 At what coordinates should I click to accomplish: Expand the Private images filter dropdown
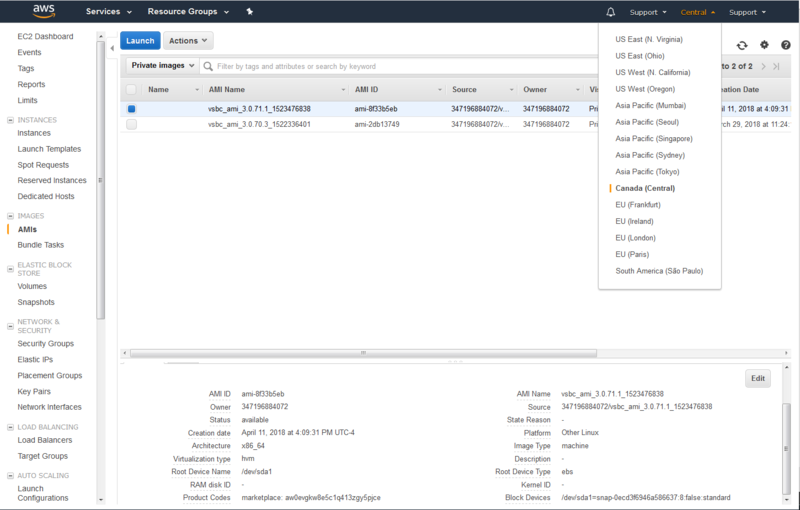163,66
